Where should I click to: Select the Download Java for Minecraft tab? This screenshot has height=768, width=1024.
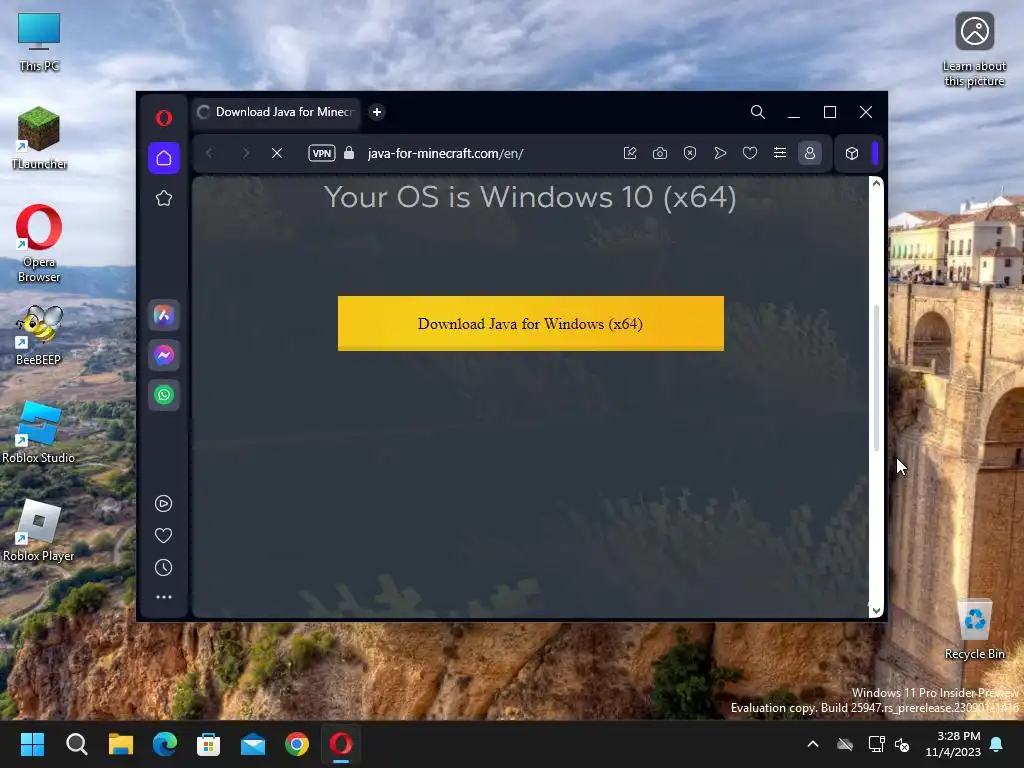coord(277,112)
